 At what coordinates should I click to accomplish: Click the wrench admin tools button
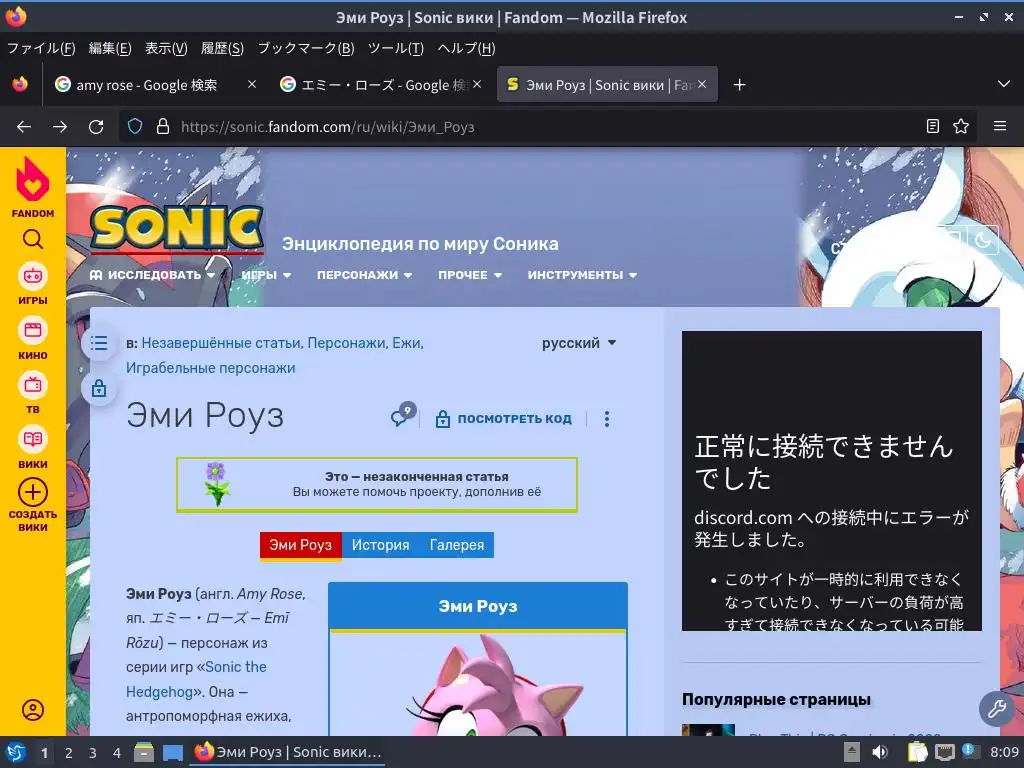[x=996, y=709]
